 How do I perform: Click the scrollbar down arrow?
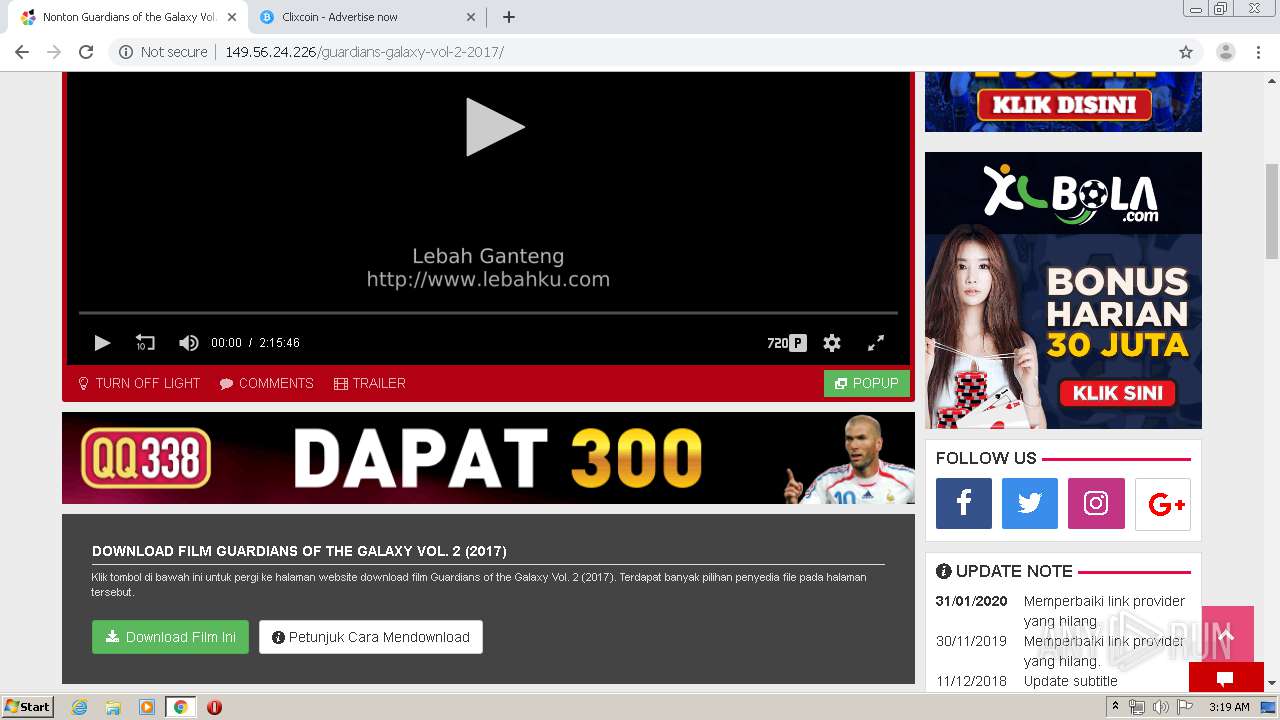pyautogui.click(x=1272, y=683)
